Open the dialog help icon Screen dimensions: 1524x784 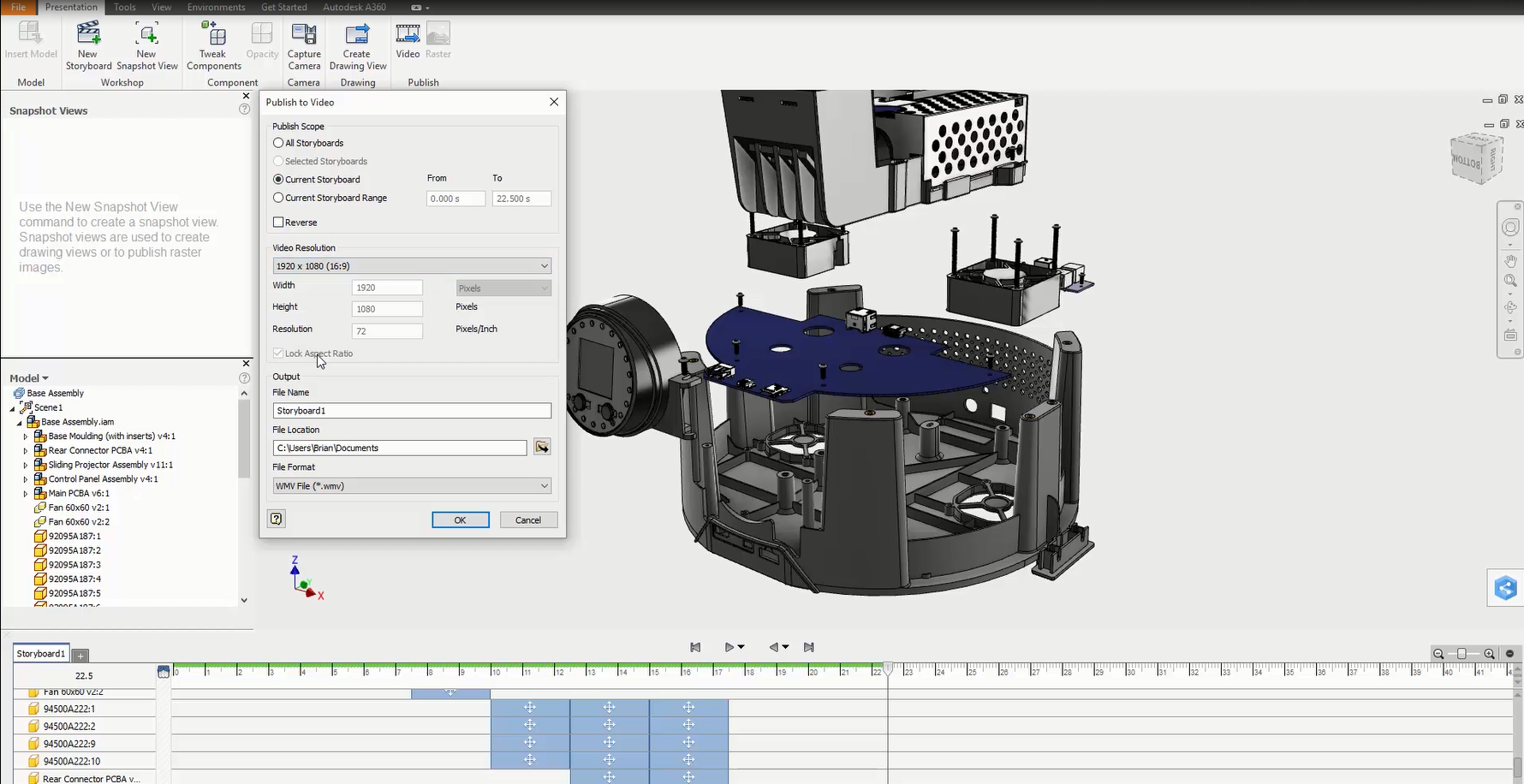[x=276, y=519]
